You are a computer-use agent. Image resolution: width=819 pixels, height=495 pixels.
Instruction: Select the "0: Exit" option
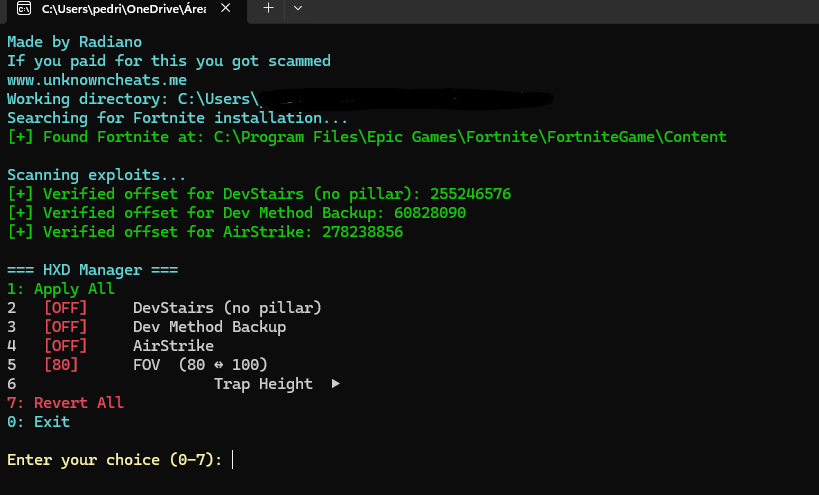(39, 422)
